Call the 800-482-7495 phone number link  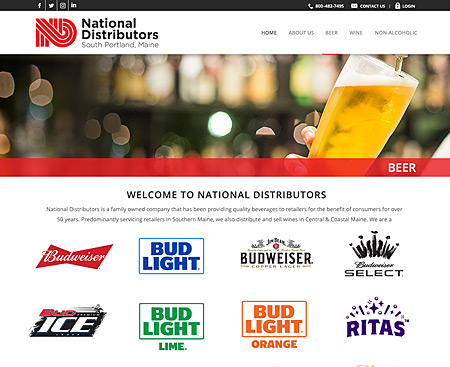click(329, 6)
